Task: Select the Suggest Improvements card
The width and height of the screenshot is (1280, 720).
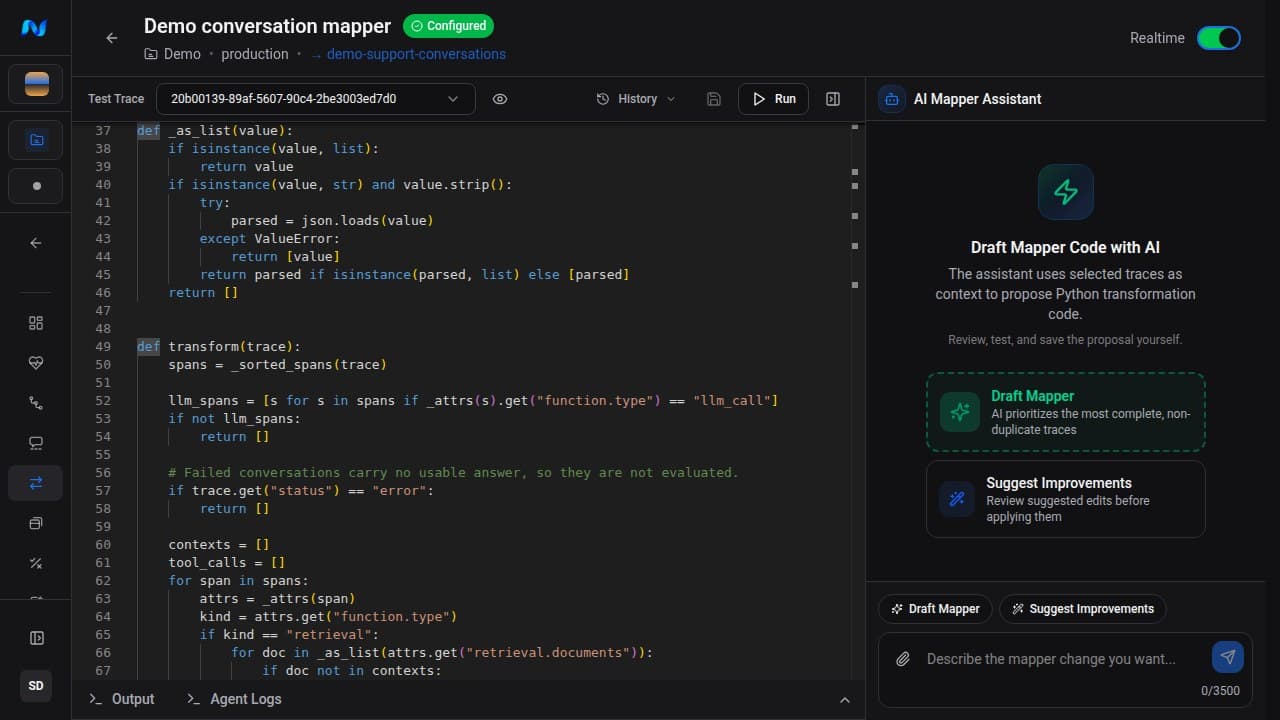Action: (1065, 499)
